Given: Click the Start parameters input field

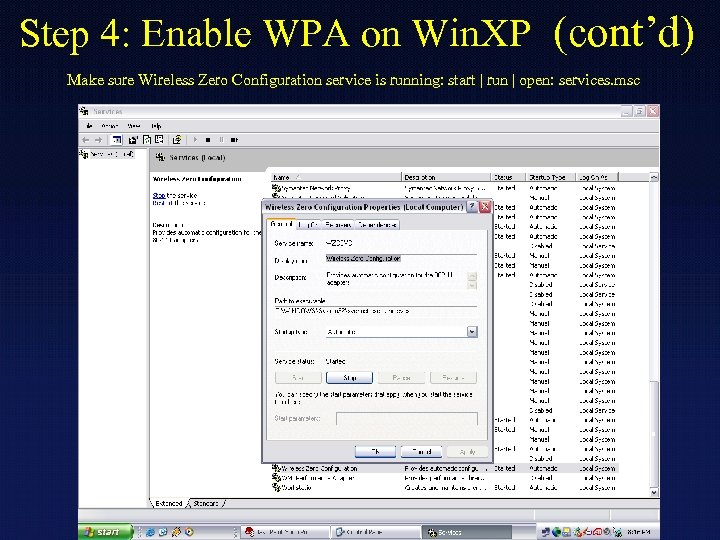Looking at the screenshot, I should [x=407, y=418].
